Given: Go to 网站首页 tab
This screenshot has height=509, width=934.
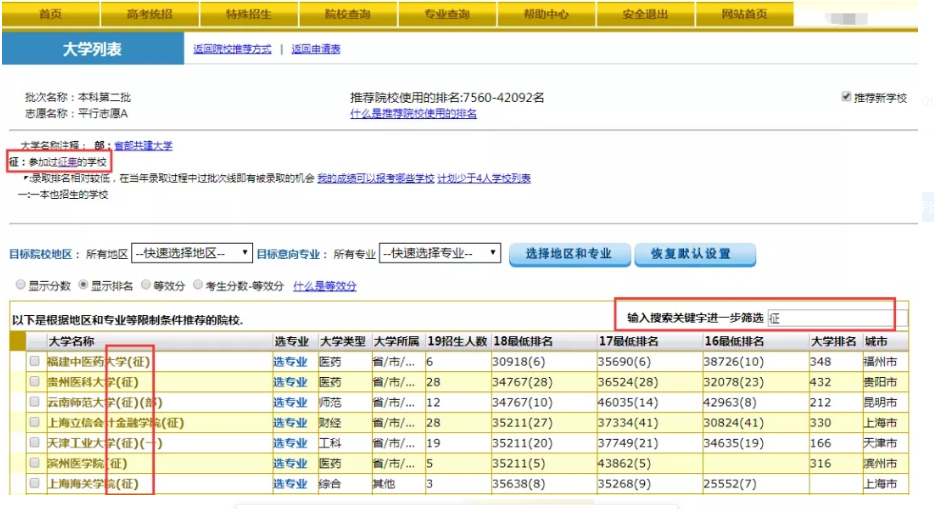Looking at the screenshot, I should [x=744, y=14].
